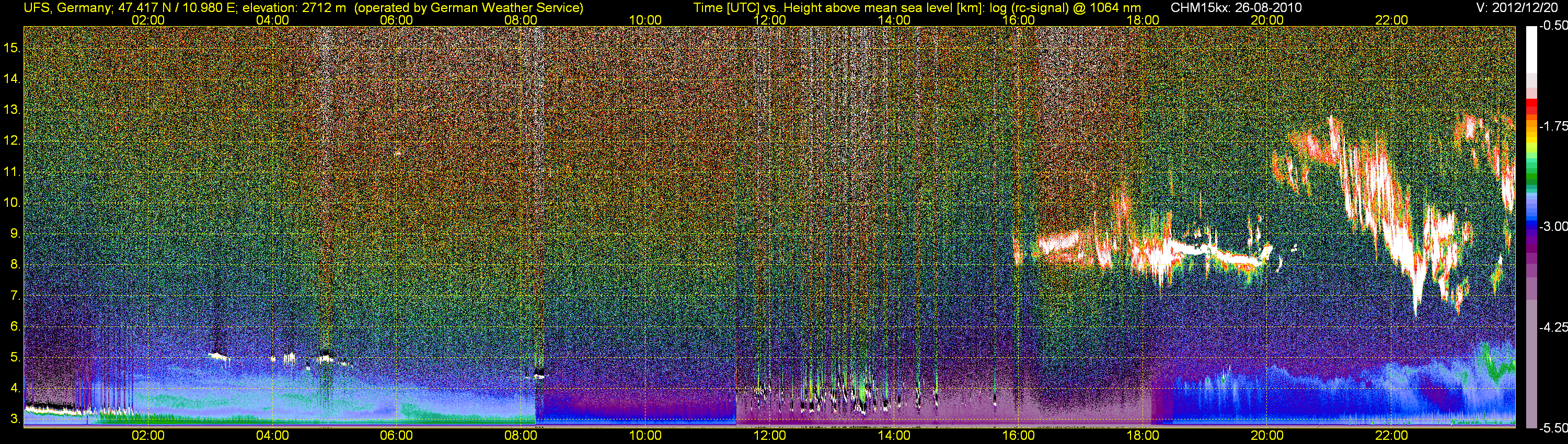Click 08:00 on the bottom time axis
Viewport: 1568px width, 444px height.
(521, 436)
